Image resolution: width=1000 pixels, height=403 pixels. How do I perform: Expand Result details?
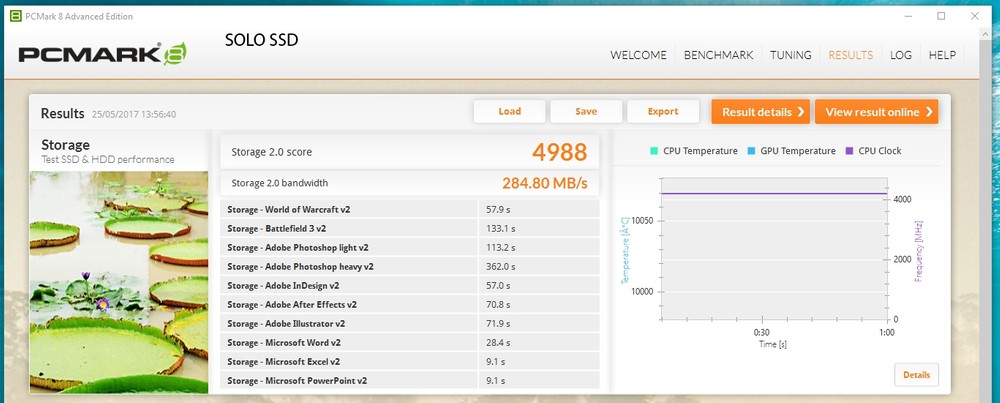pyautogui.click(x=760, y=112)
